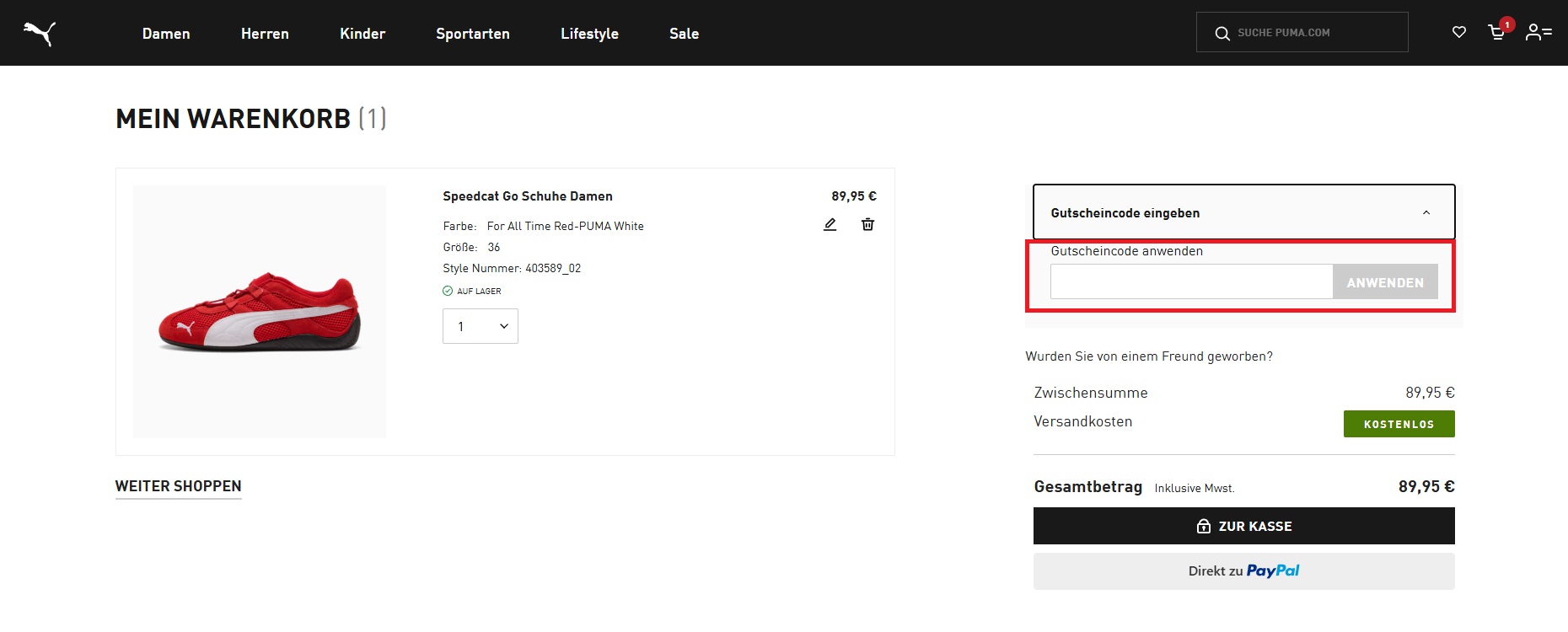Click the Zwischensumme label
1568x632 pixels.
tap(1091, 393)
